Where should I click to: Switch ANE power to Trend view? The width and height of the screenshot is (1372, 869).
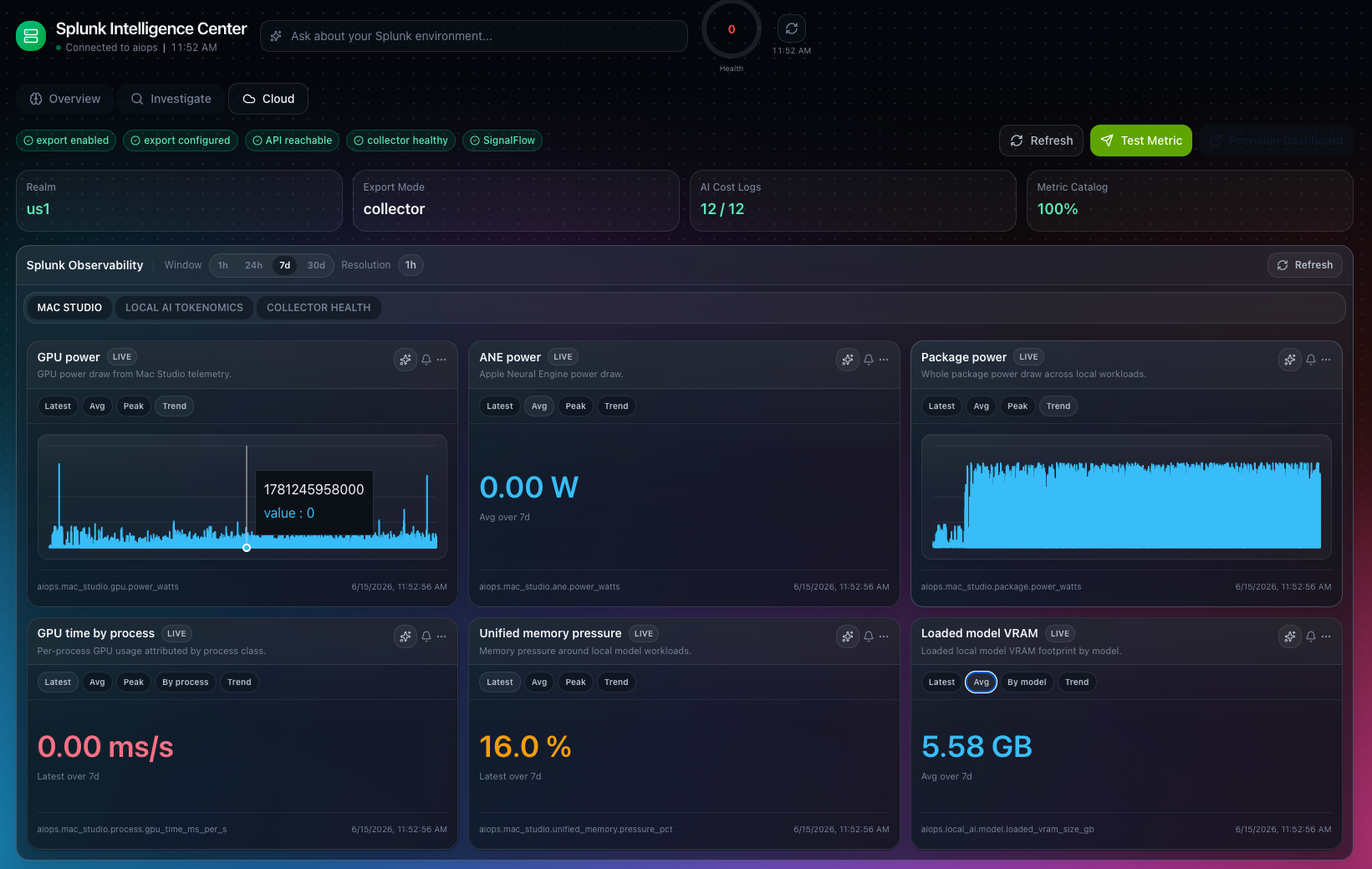pyautogui.click(x=616, y=406)
